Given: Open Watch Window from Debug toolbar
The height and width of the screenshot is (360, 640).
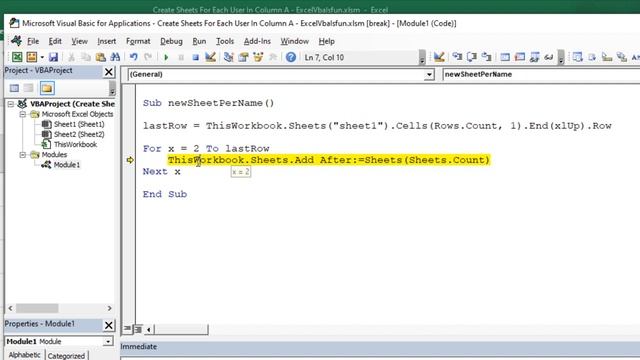Looking at the screenshot, I should pos(534,57).
